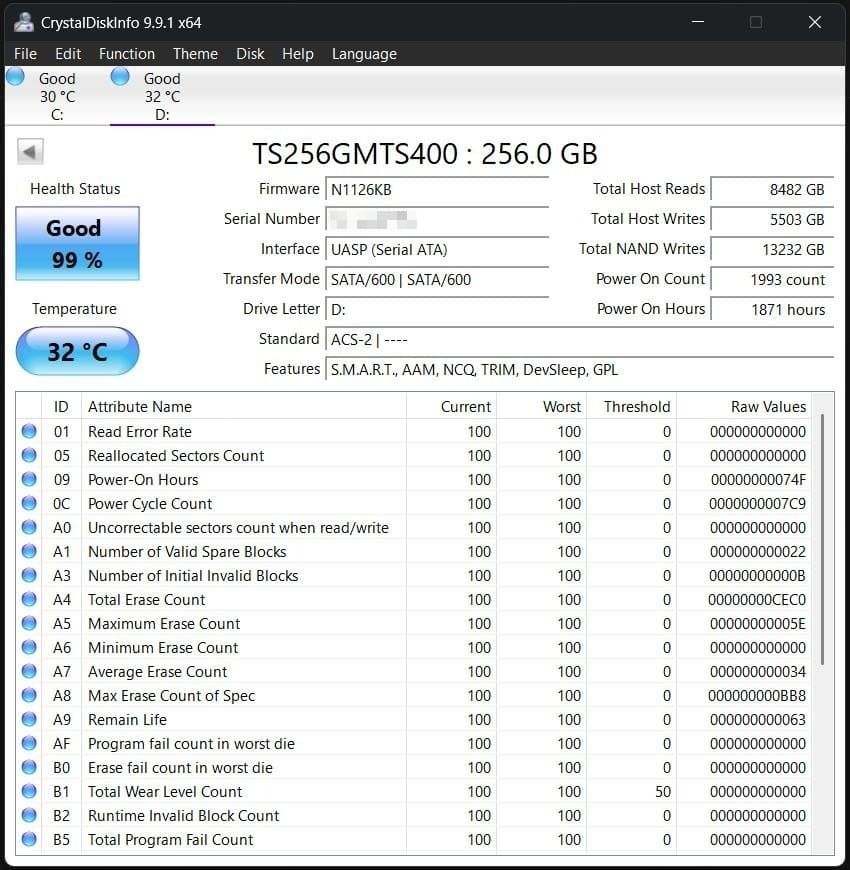Viewport: 850px width, 870px height.
Task: Click the status orb of Total Erase Count
Action: coord(29,599)
